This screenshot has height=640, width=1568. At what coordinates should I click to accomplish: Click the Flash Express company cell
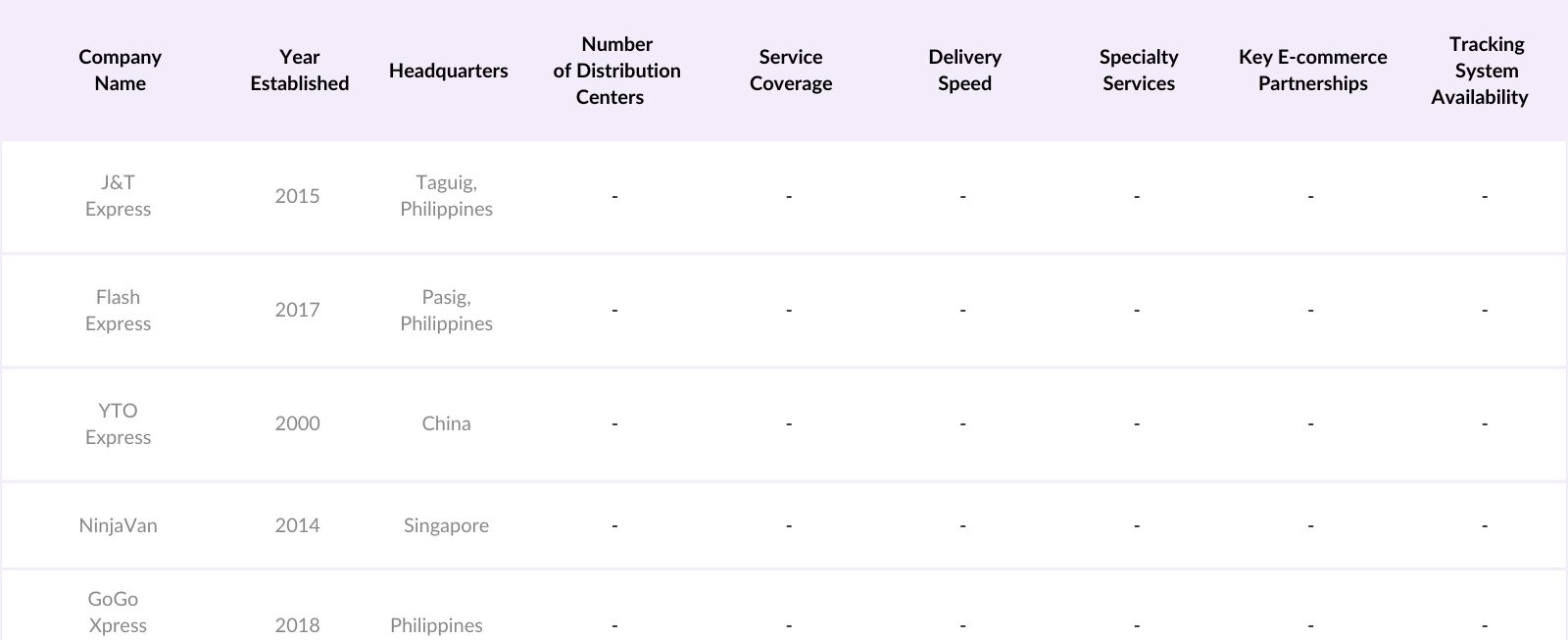tap(118, 311)
